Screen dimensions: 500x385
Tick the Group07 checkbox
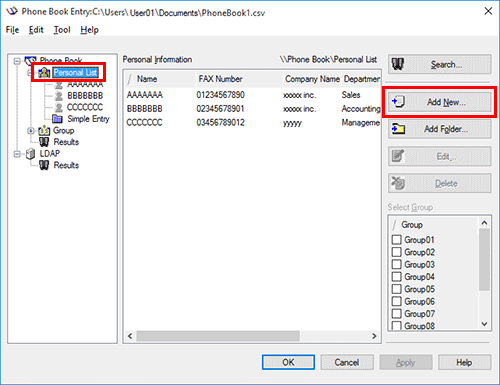[396, 314]
